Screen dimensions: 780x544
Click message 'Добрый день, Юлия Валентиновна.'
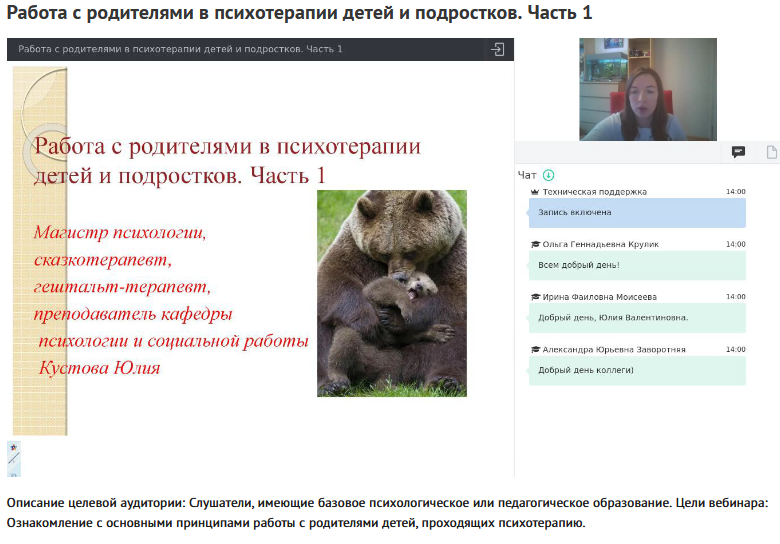636,318
